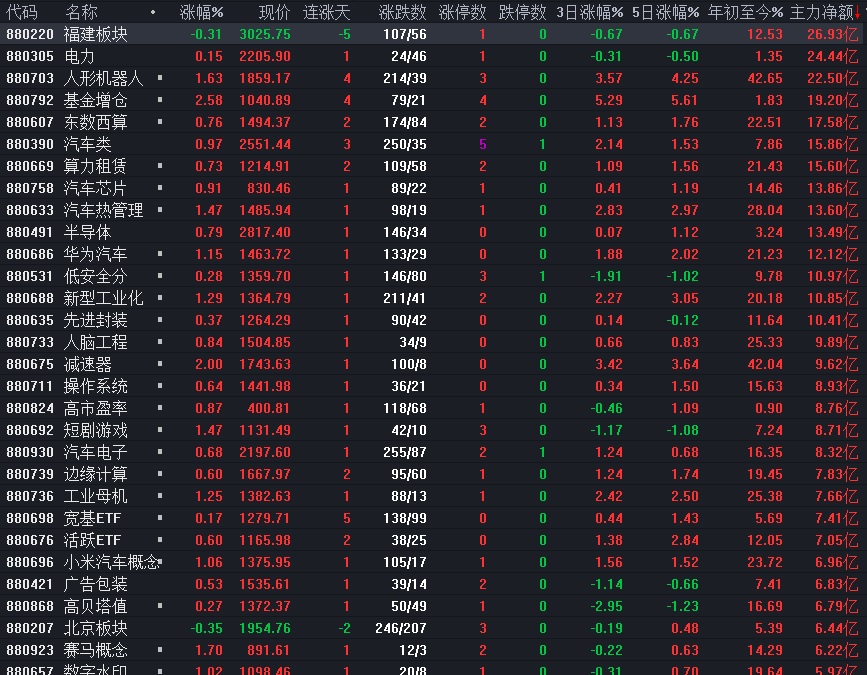The width and height of the screenshot is (867, 675).
Task: Click price 400.81 in 高市盈率 row
Action: pos(269,409)
